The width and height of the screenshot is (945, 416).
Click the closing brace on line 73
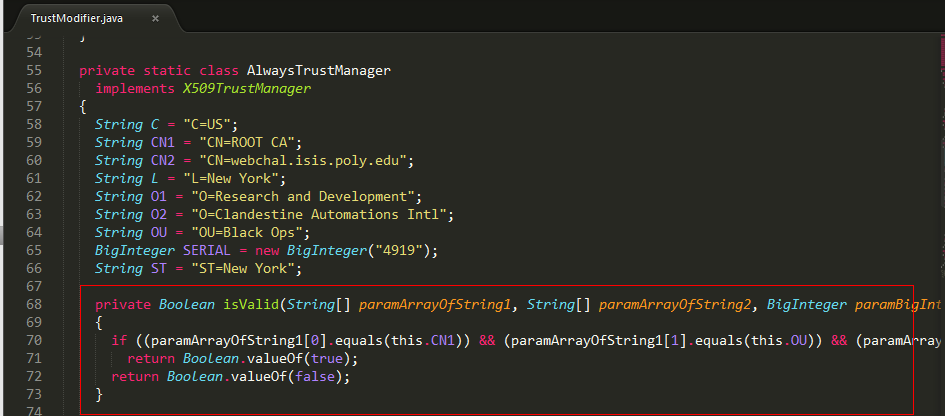[x=99, y=395]
